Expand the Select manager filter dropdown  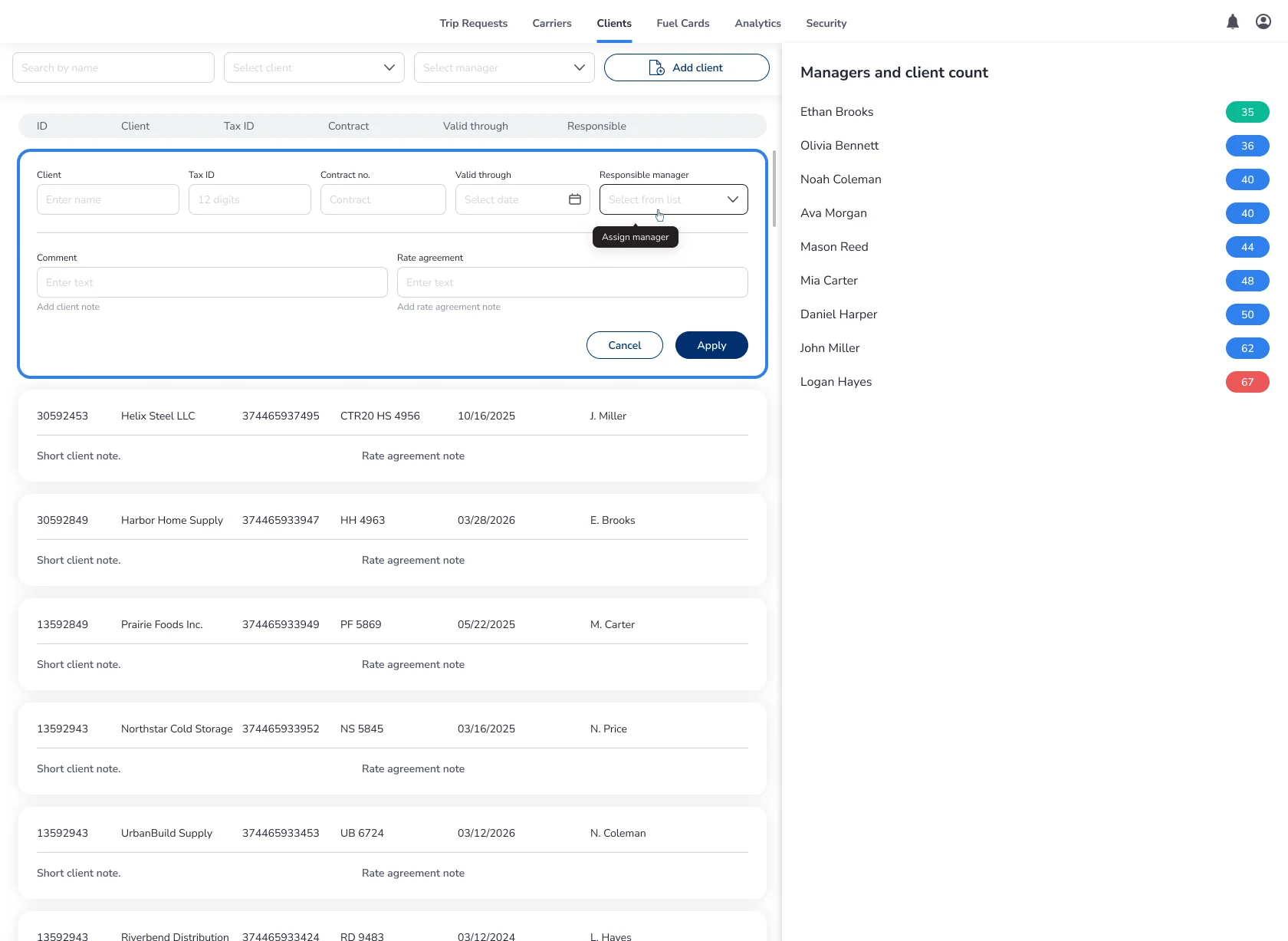[504, 67]
